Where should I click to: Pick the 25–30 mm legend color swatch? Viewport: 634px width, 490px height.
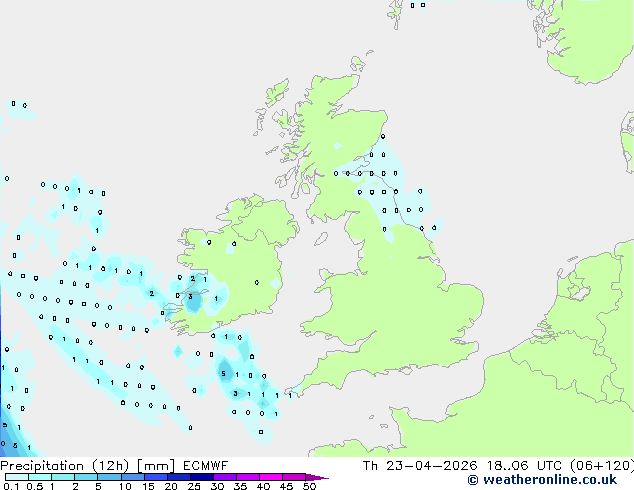pos(202,477)
